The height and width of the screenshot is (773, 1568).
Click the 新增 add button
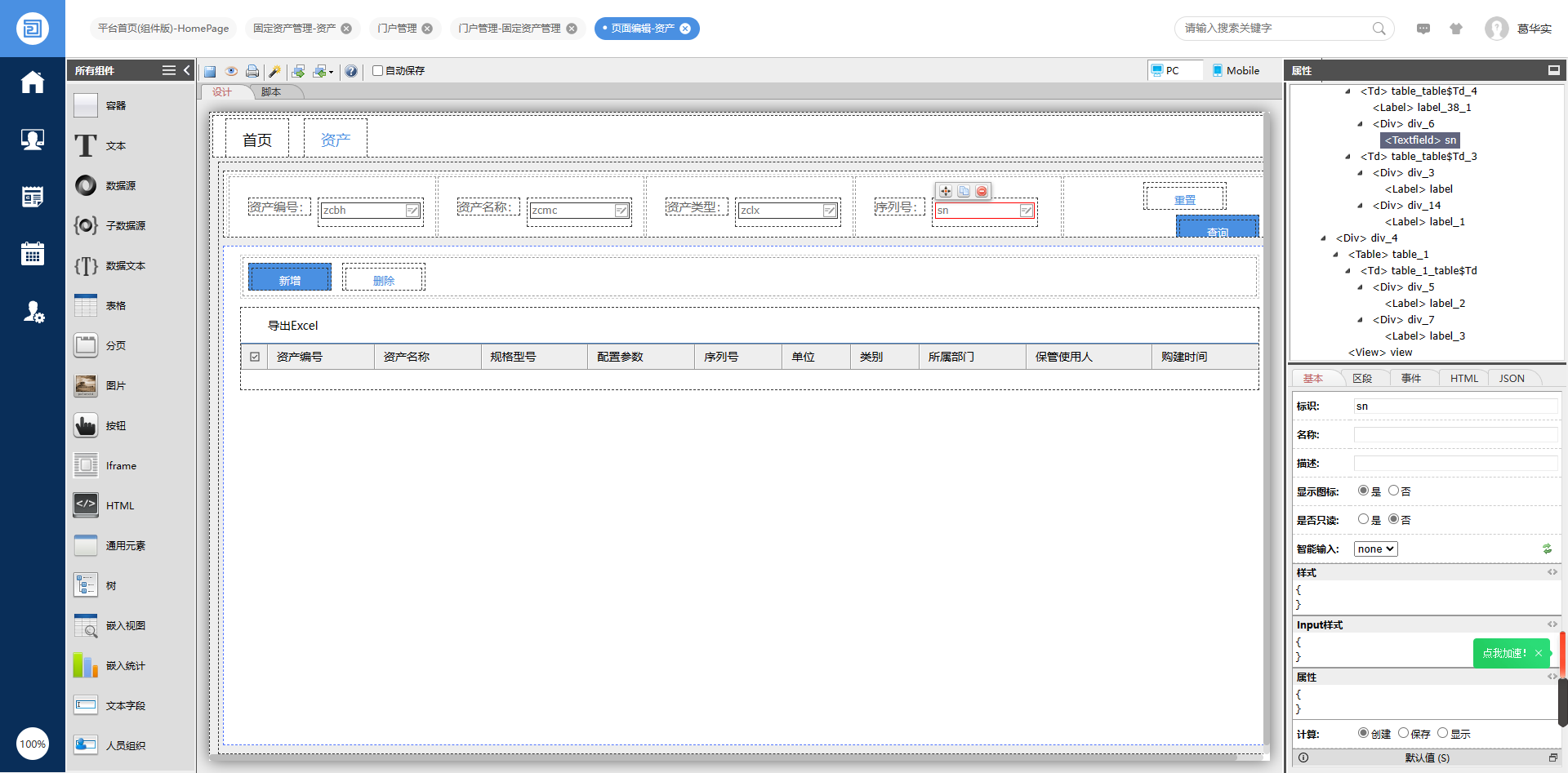point(290,278)
